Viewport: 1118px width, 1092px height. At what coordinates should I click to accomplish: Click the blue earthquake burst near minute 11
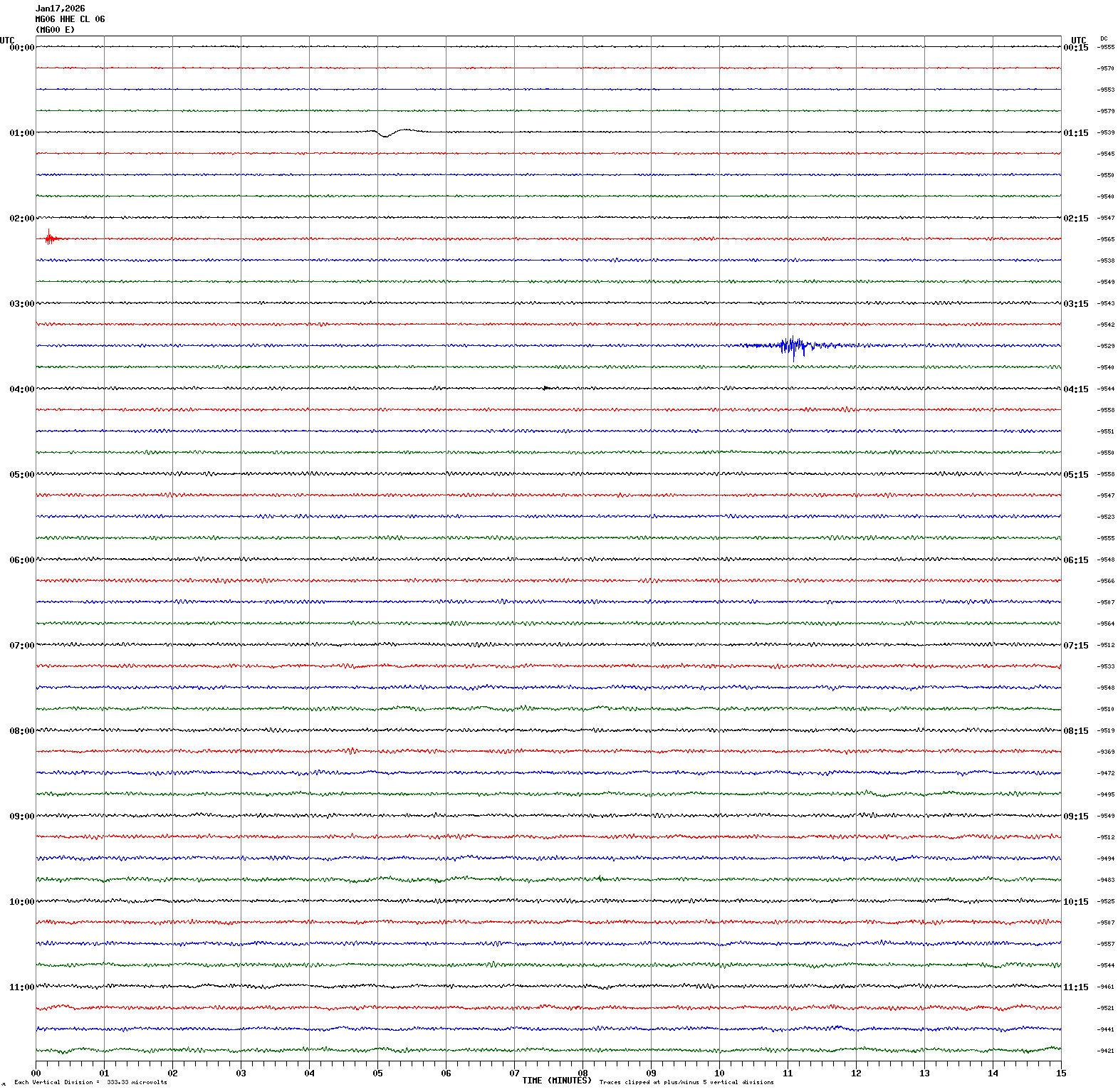(x=793, y=346)
